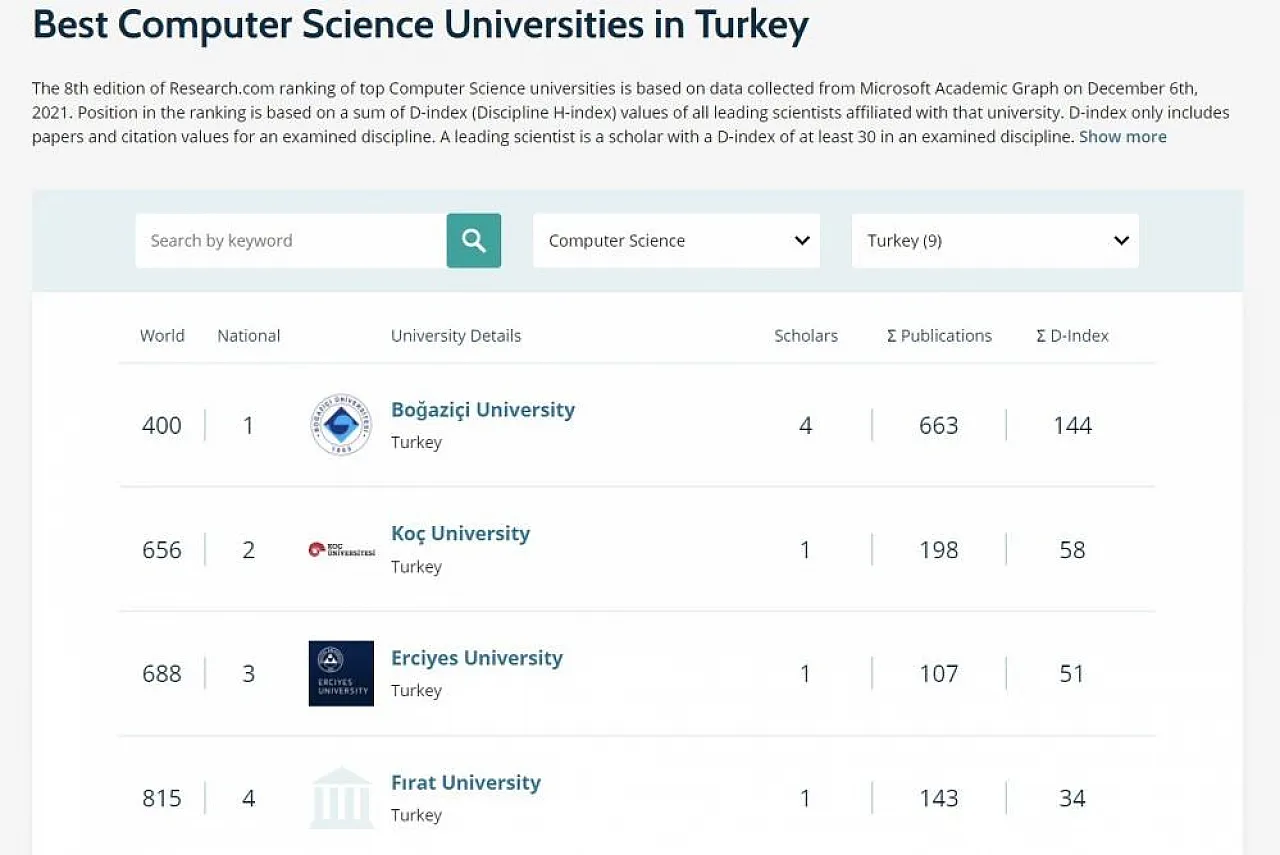Image resolution: width=1280 pixels, height=855 pixels.
Task: Open Koç University link
Action: click(x=460, y=534)
